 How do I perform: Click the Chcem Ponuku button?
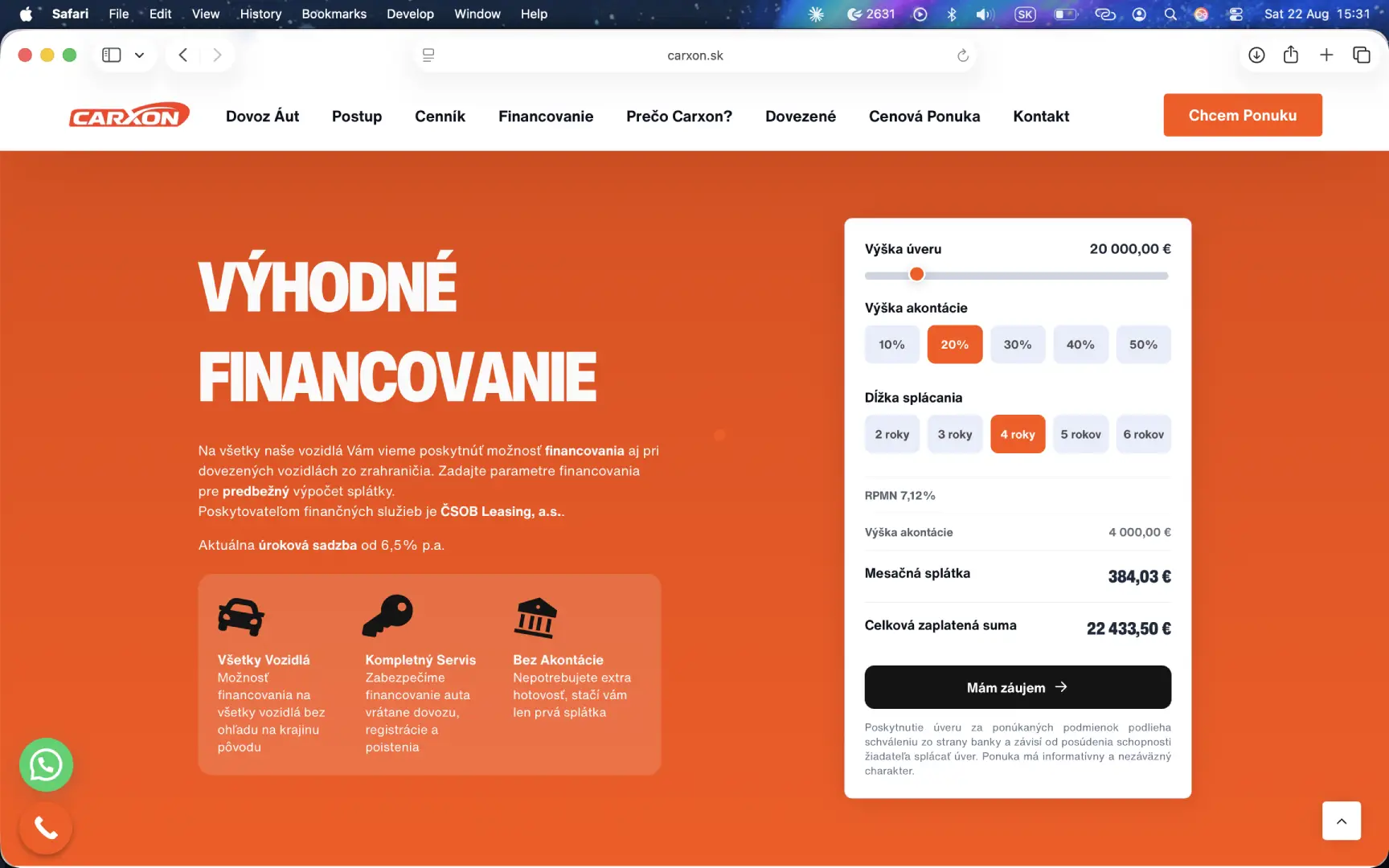point(1243,115)
